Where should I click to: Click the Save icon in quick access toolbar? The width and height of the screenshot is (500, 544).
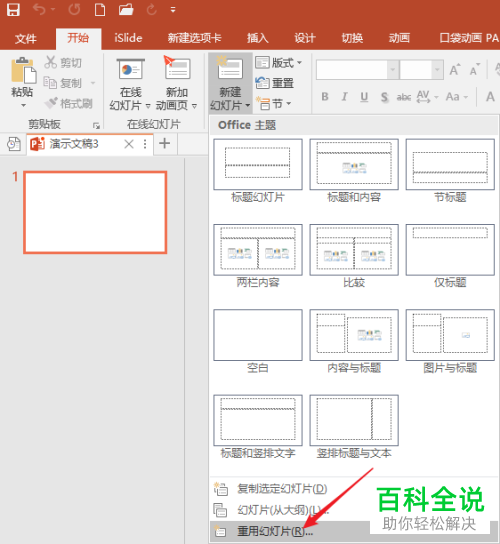(13, 9)
